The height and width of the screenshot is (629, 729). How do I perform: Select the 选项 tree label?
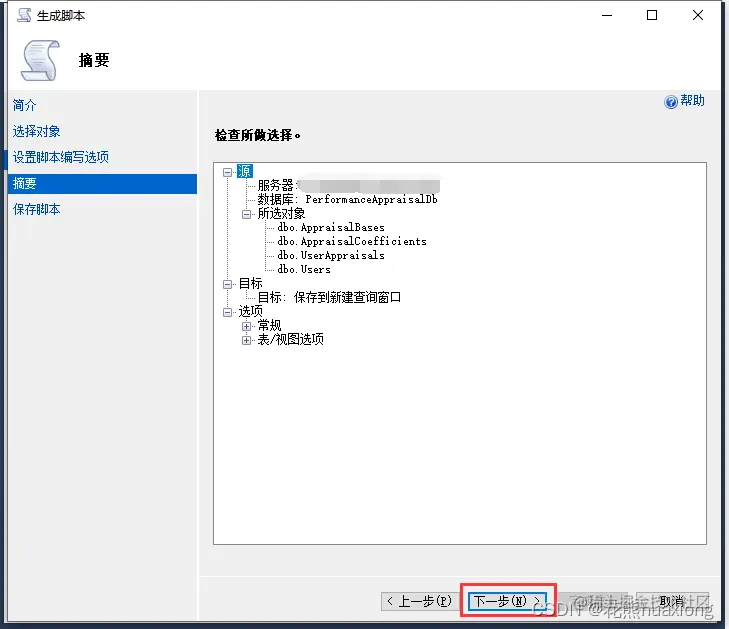tap(250, 311)
